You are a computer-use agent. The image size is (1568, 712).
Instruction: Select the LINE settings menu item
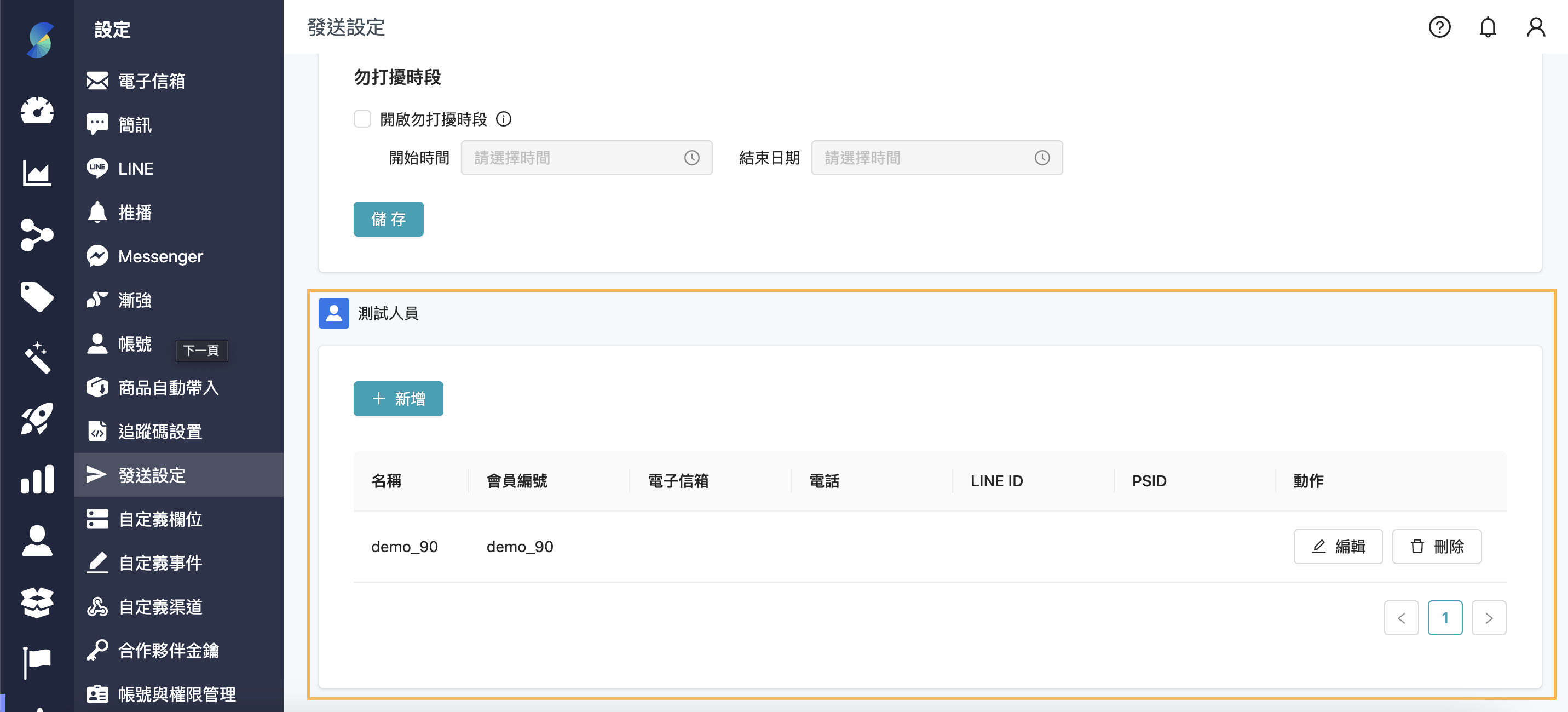(135, 169)
